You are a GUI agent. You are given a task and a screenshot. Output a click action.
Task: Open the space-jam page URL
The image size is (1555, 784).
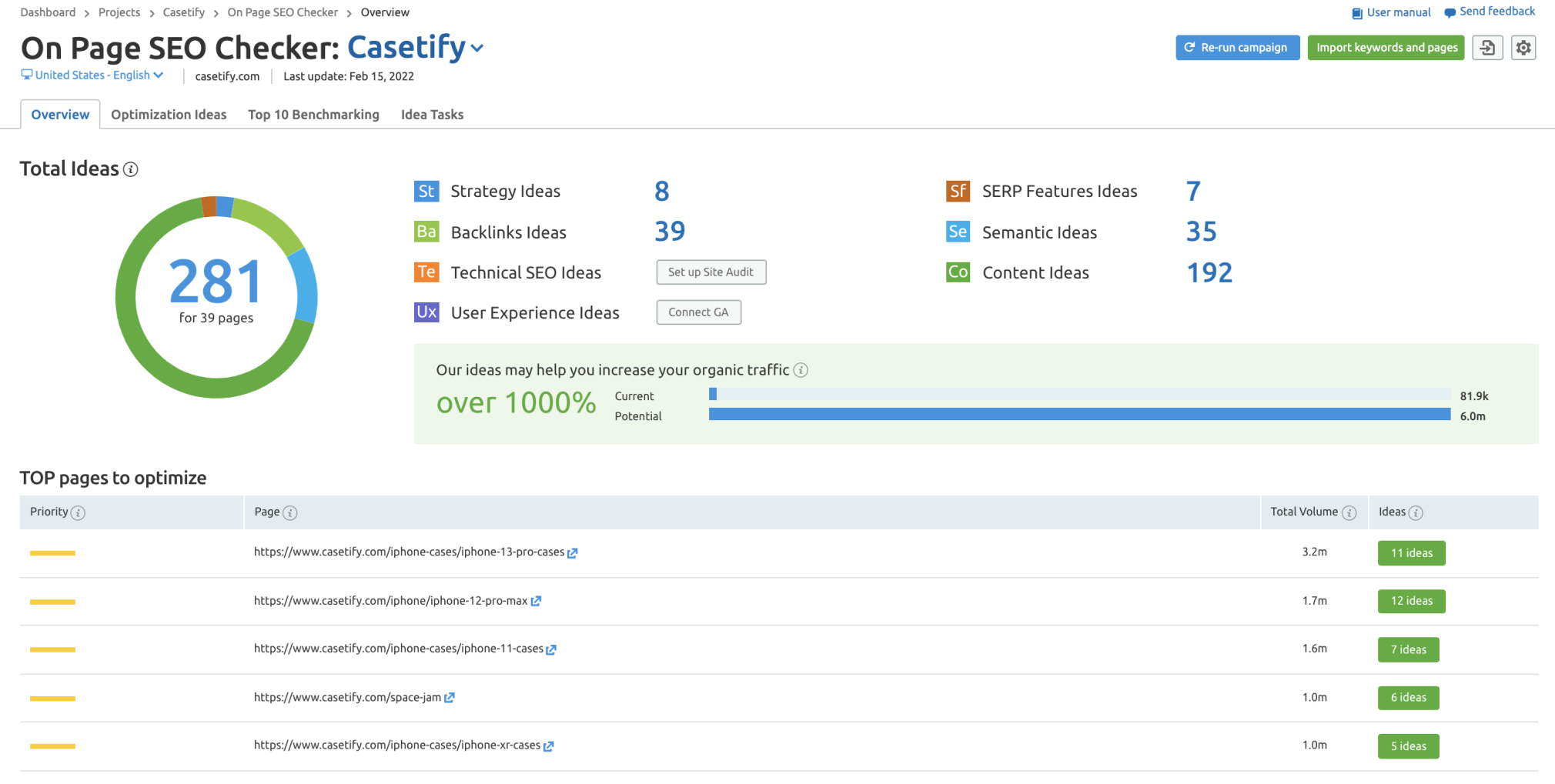pyautogui.click(x=347, y=697)
